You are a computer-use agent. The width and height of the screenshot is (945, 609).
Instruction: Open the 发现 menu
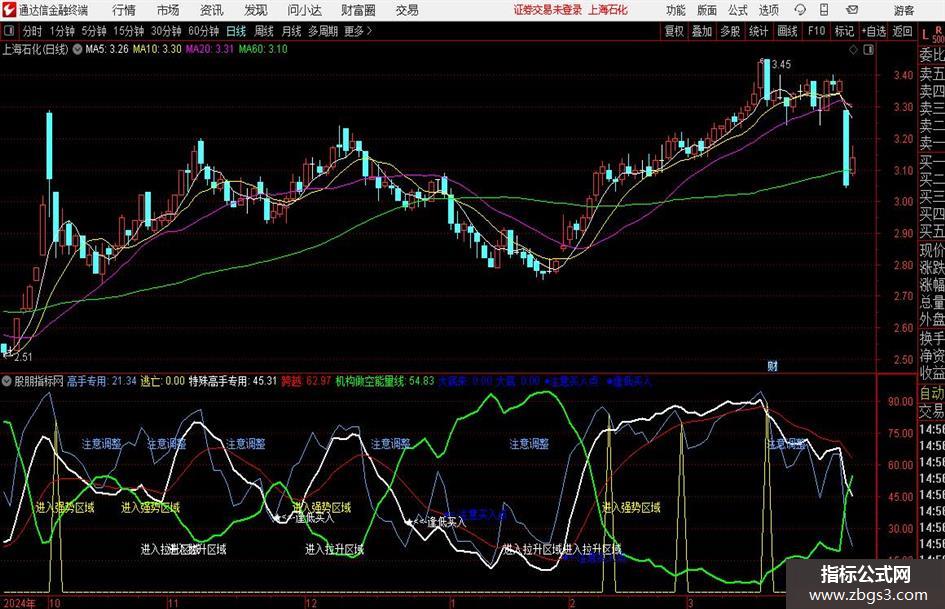(x=256, y=10)
